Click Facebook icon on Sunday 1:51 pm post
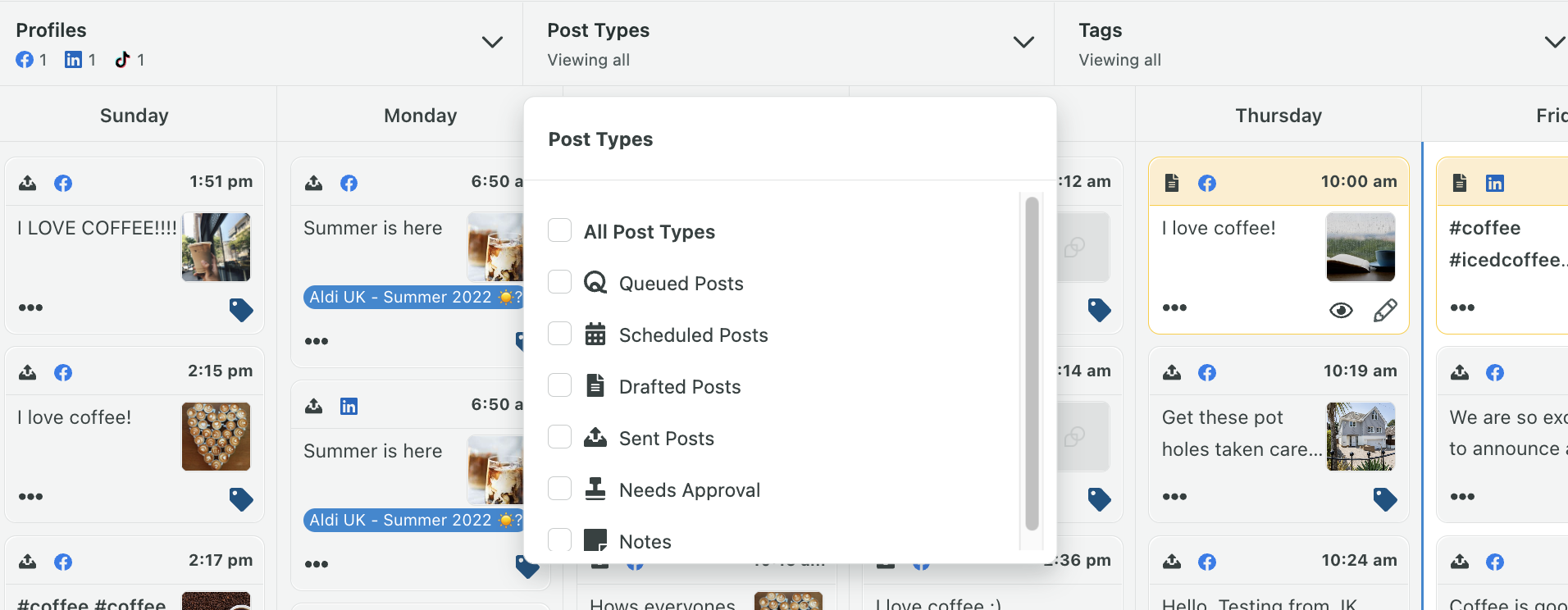The height and width of the screenshot is (610, 1568). point(63,183)
